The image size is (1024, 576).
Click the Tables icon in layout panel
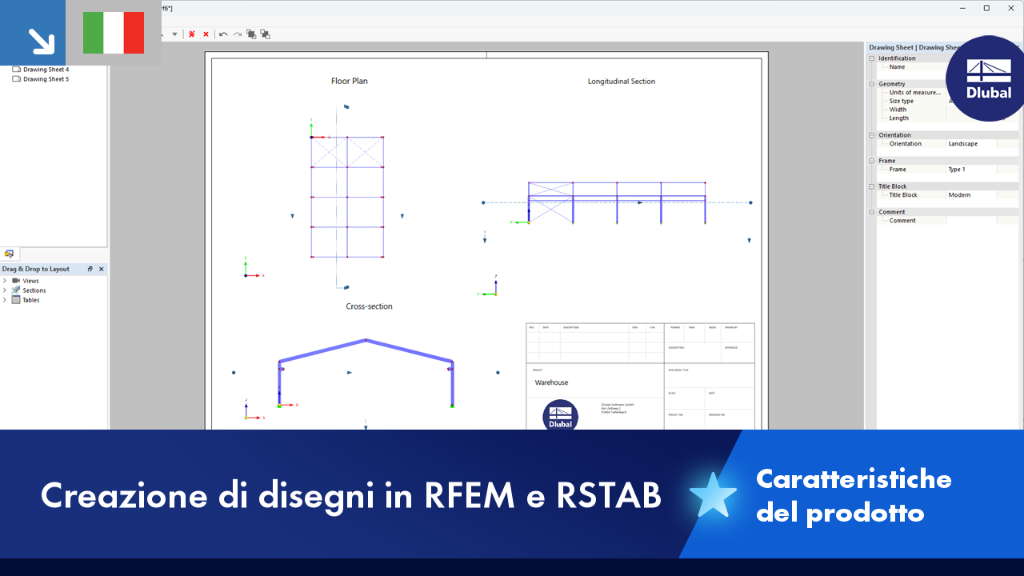pos(16,300)
